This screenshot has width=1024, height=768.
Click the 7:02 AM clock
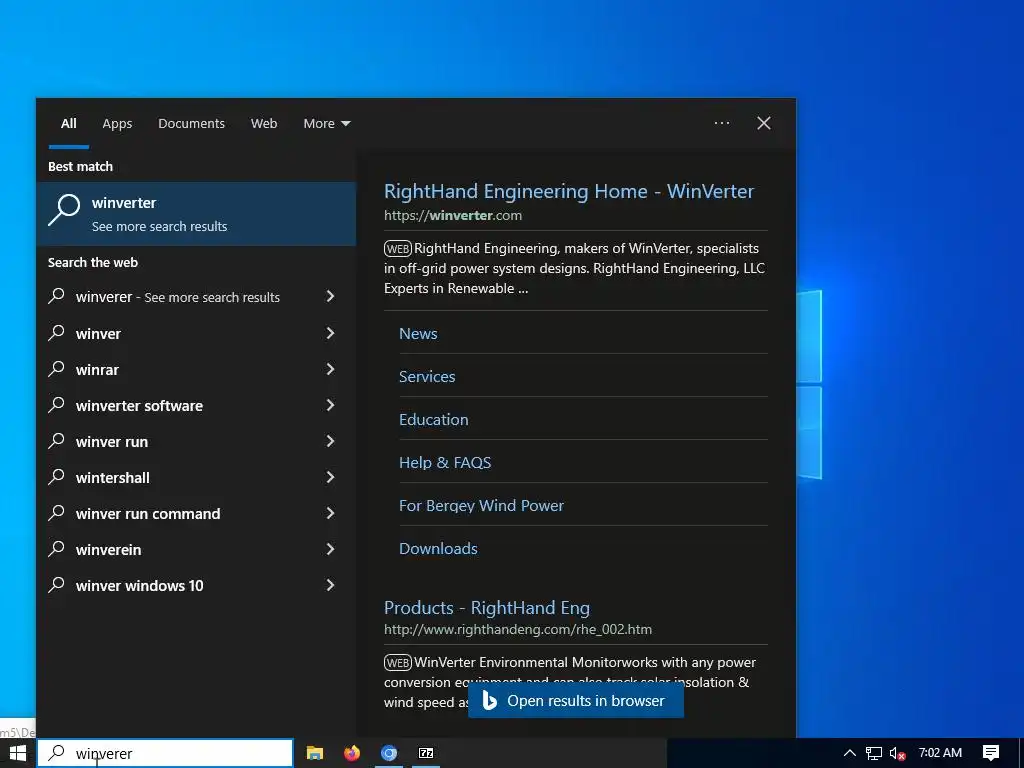click(x=940, y=752)
